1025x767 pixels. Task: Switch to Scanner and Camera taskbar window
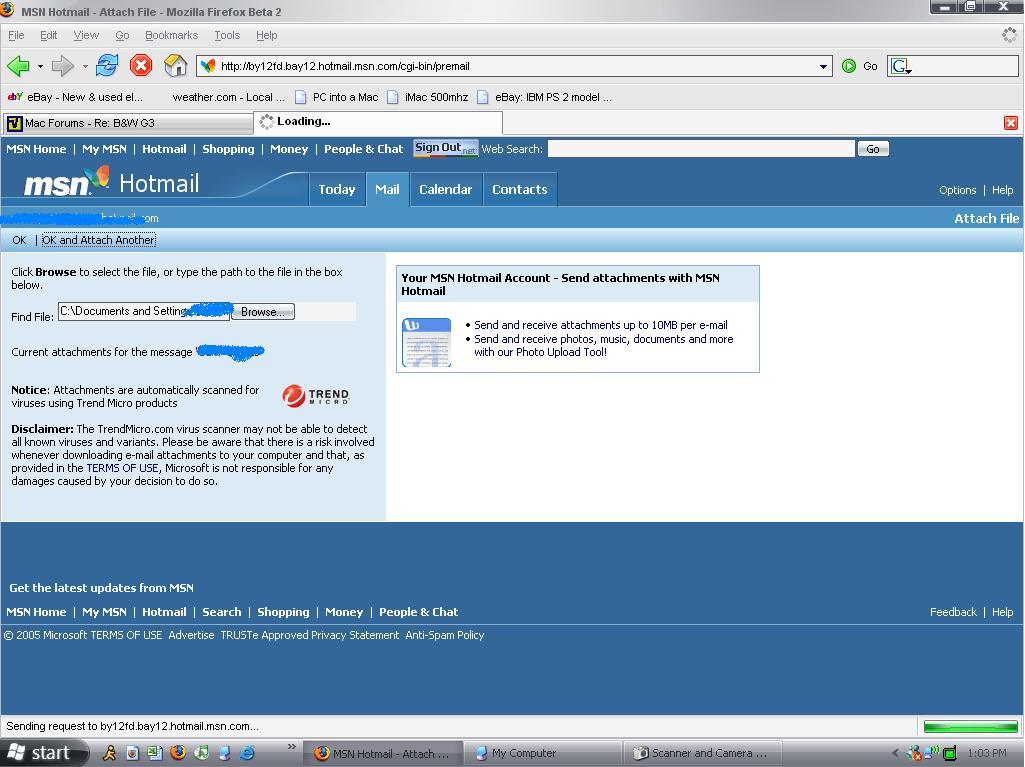[702, 753]
